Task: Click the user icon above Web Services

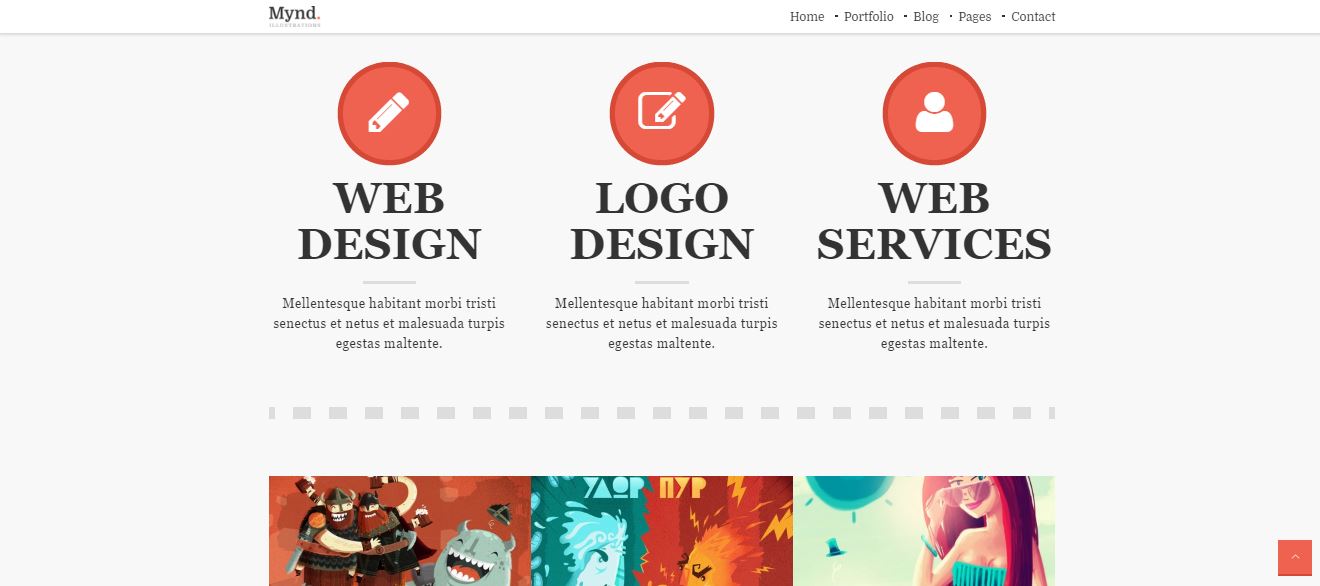Action: pyautogui.click(x=934, y=113)
